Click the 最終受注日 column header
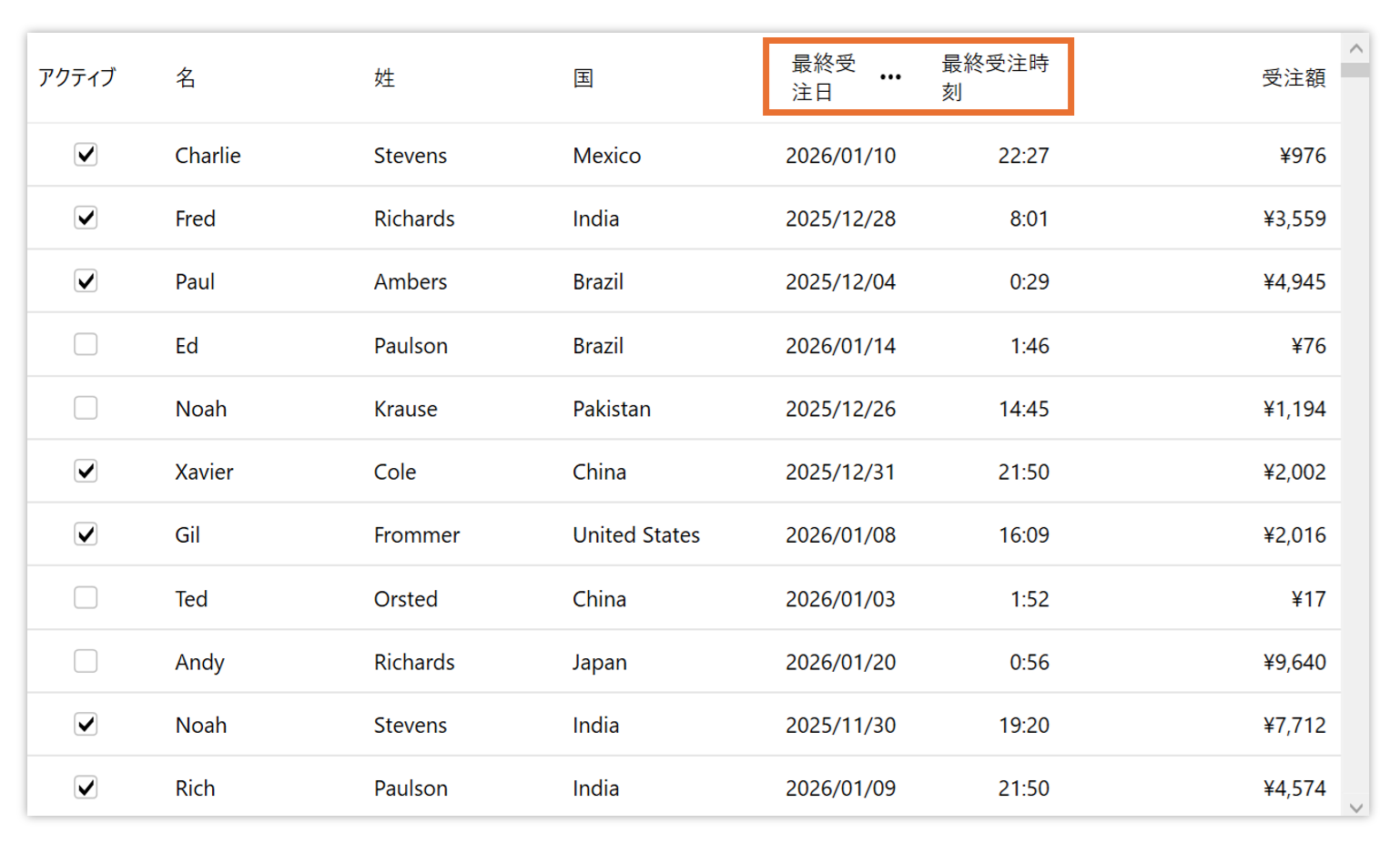Viewport: 1400px width, 844px height. coord(823,77)
